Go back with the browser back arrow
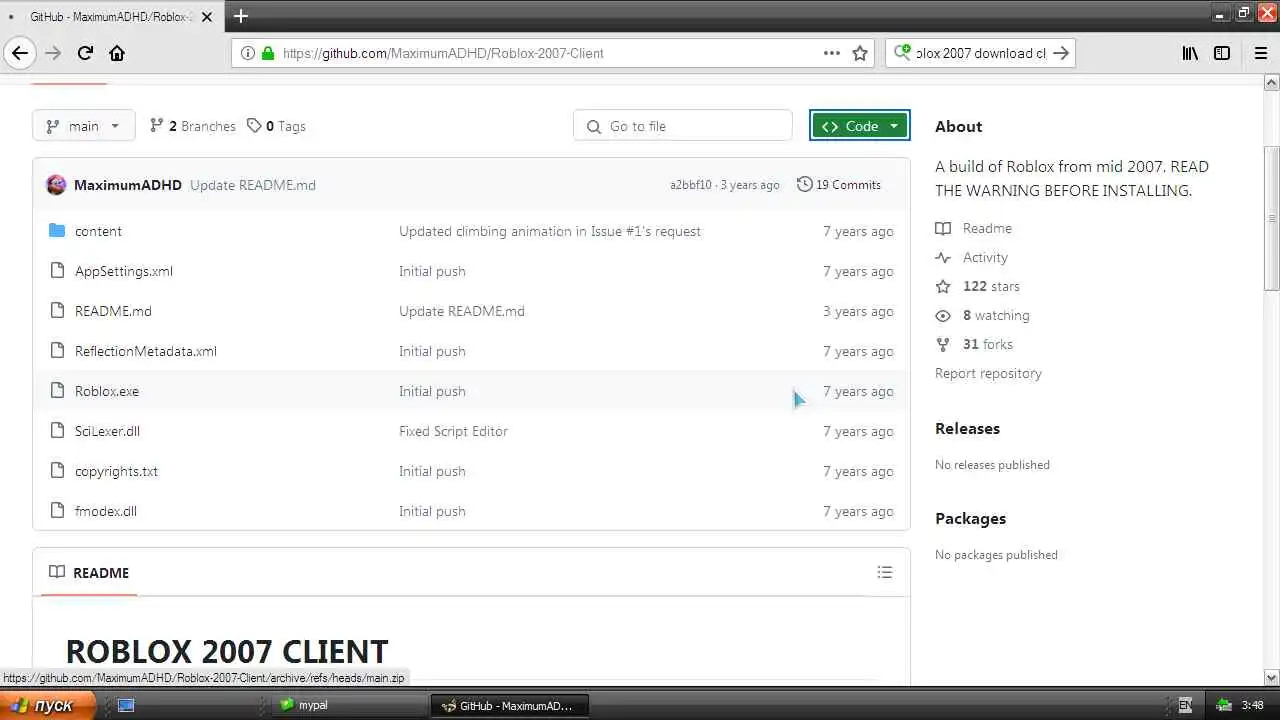Screen dimensions: 1280x720 (20, 53)
